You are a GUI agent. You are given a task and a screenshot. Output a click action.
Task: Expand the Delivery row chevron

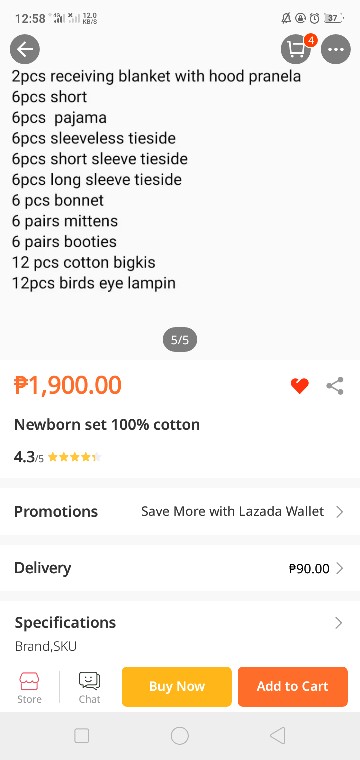pyautogui.click(x=340, y=568)
